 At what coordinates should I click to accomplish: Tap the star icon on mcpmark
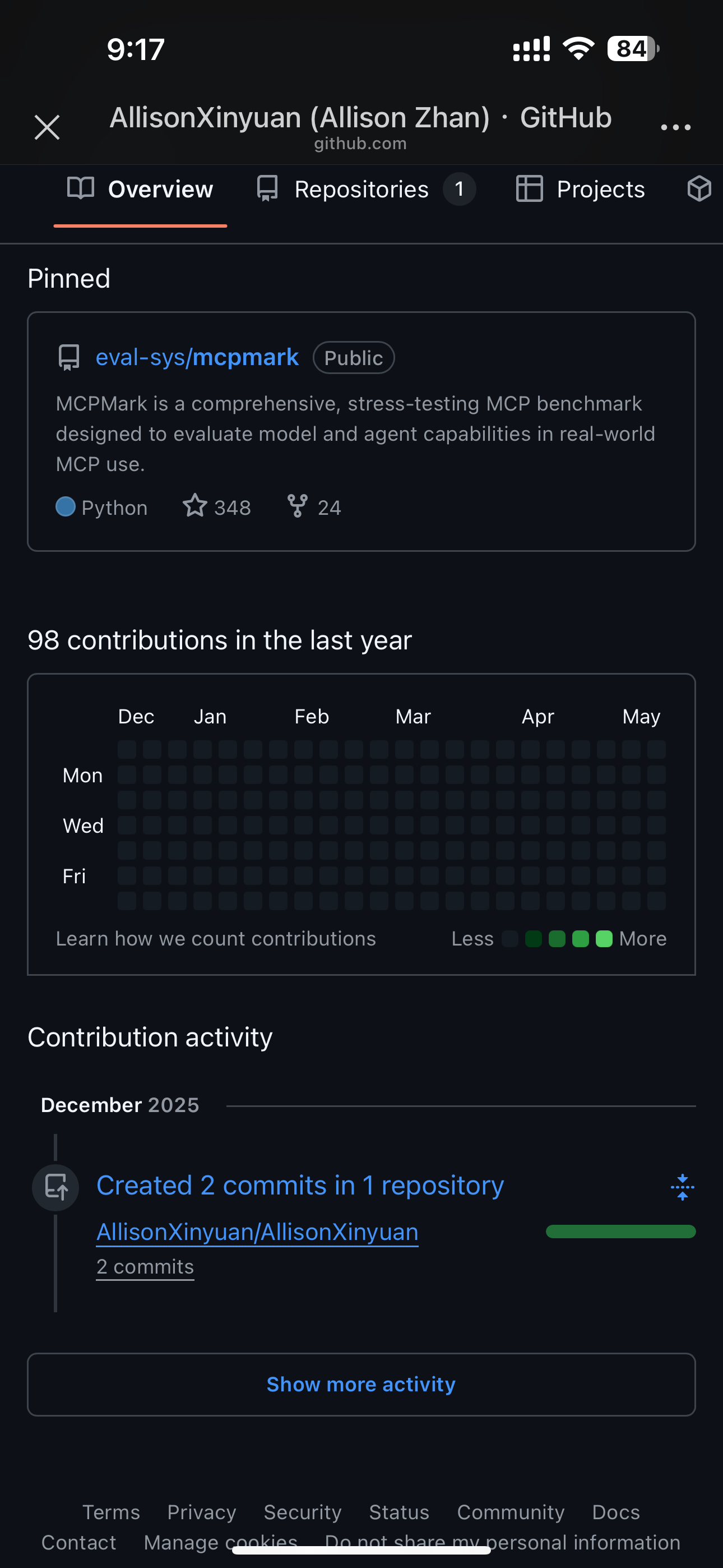tap(194, 506)
